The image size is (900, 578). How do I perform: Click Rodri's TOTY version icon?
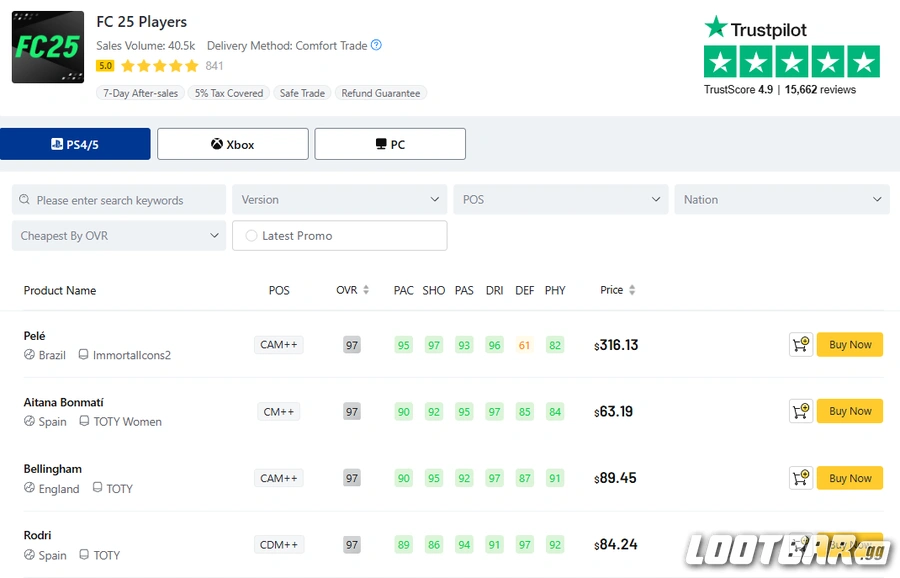[x=84, y=554]
